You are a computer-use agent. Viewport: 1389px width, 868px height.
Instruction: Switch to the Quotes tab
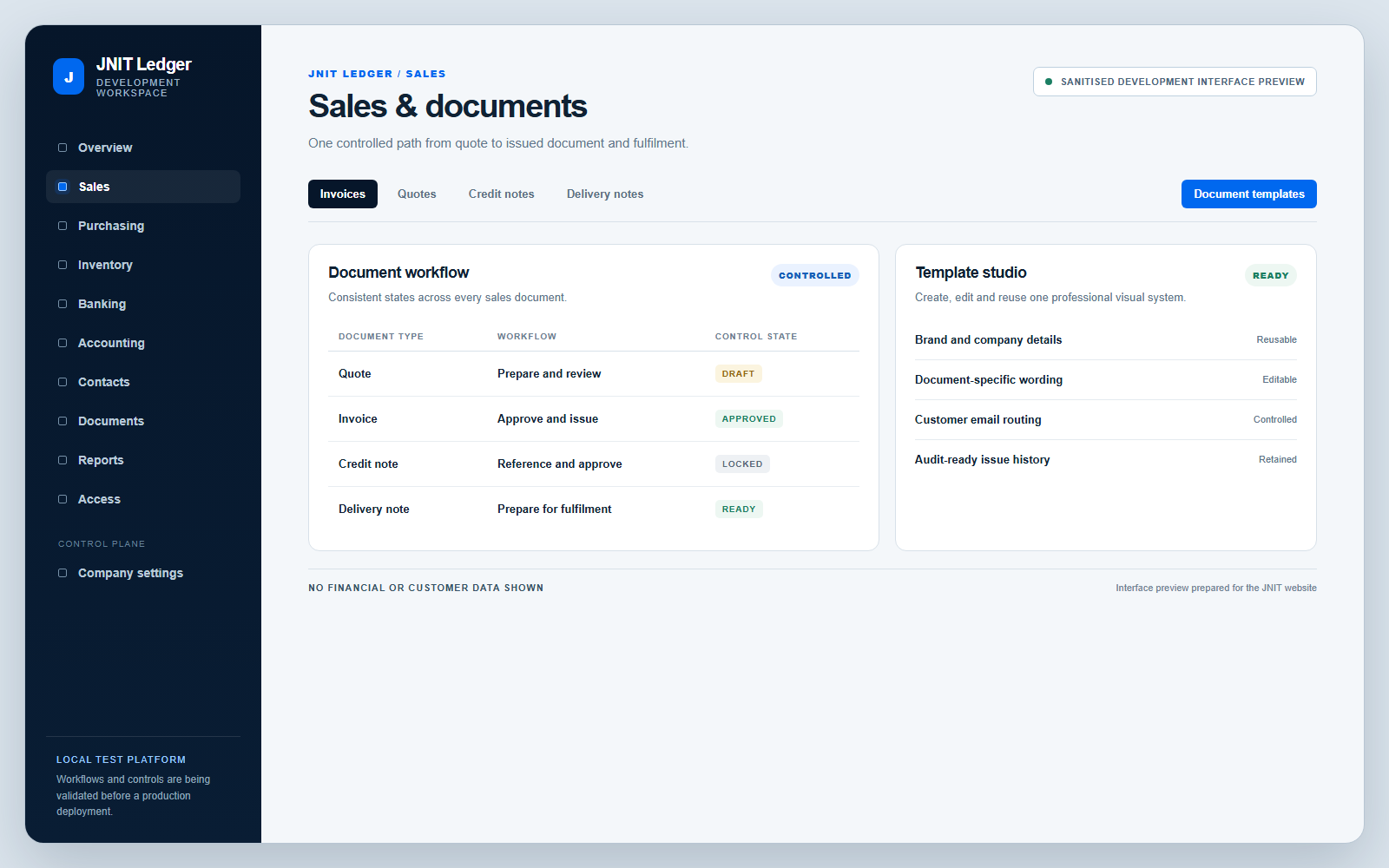coord(417,194)
